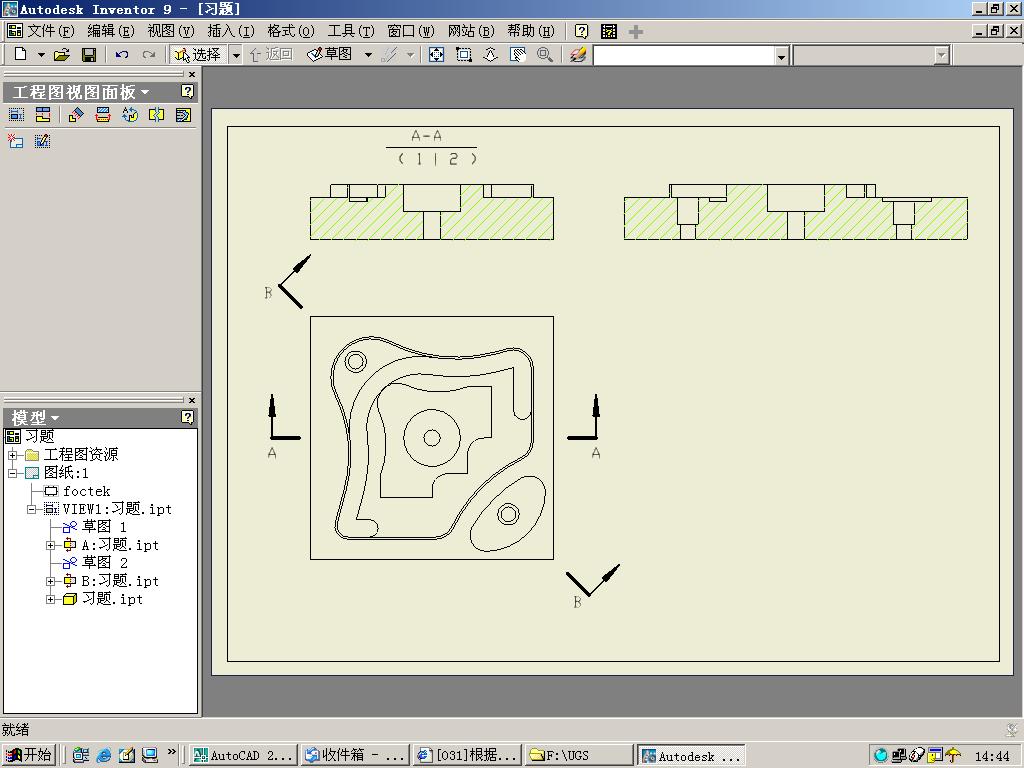The image size is (1024, 768).
Task: Activate the 选择 select tool
Action: [x=198, y=54]
